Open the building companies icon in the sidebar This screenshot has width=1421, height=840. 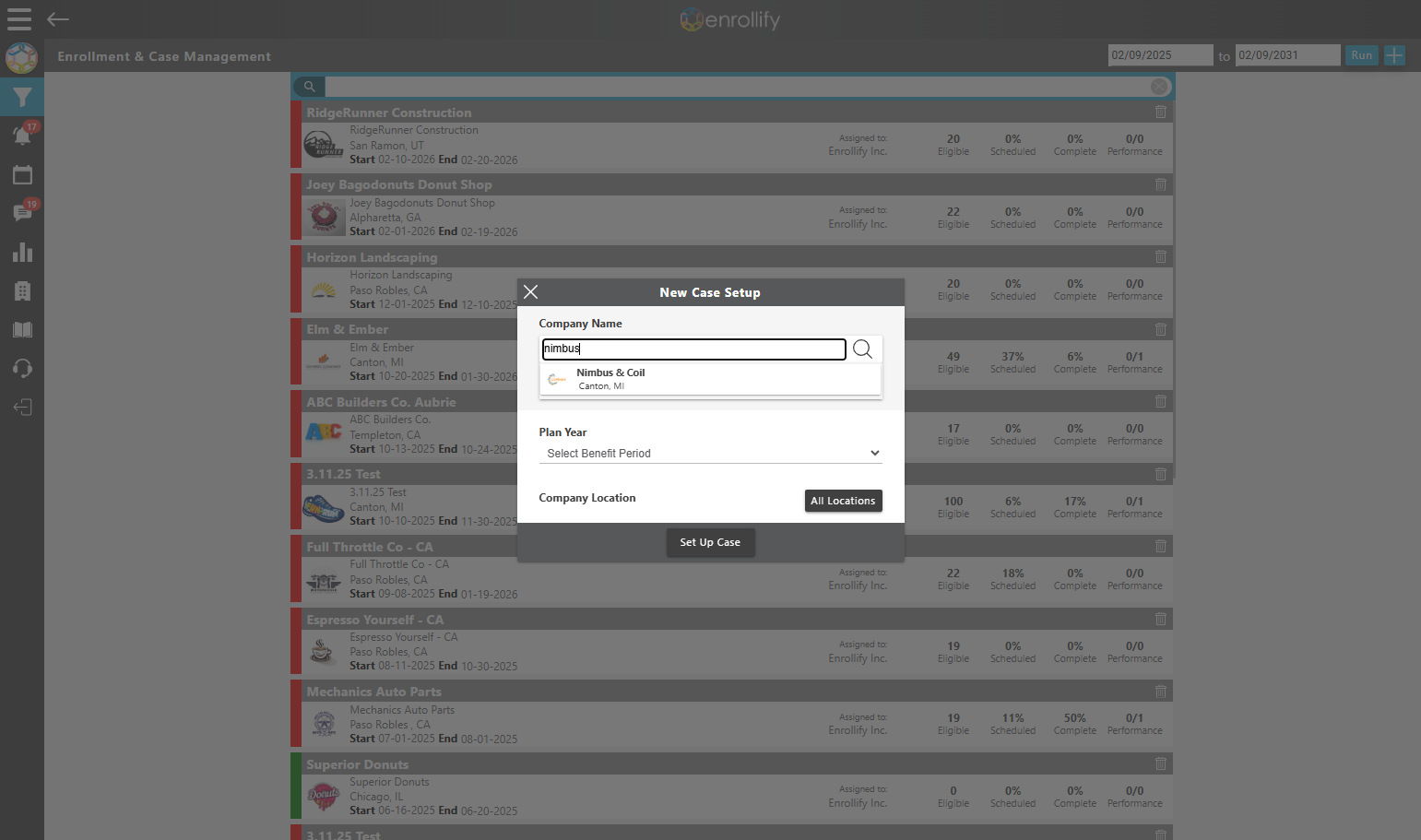click(22, 291)
